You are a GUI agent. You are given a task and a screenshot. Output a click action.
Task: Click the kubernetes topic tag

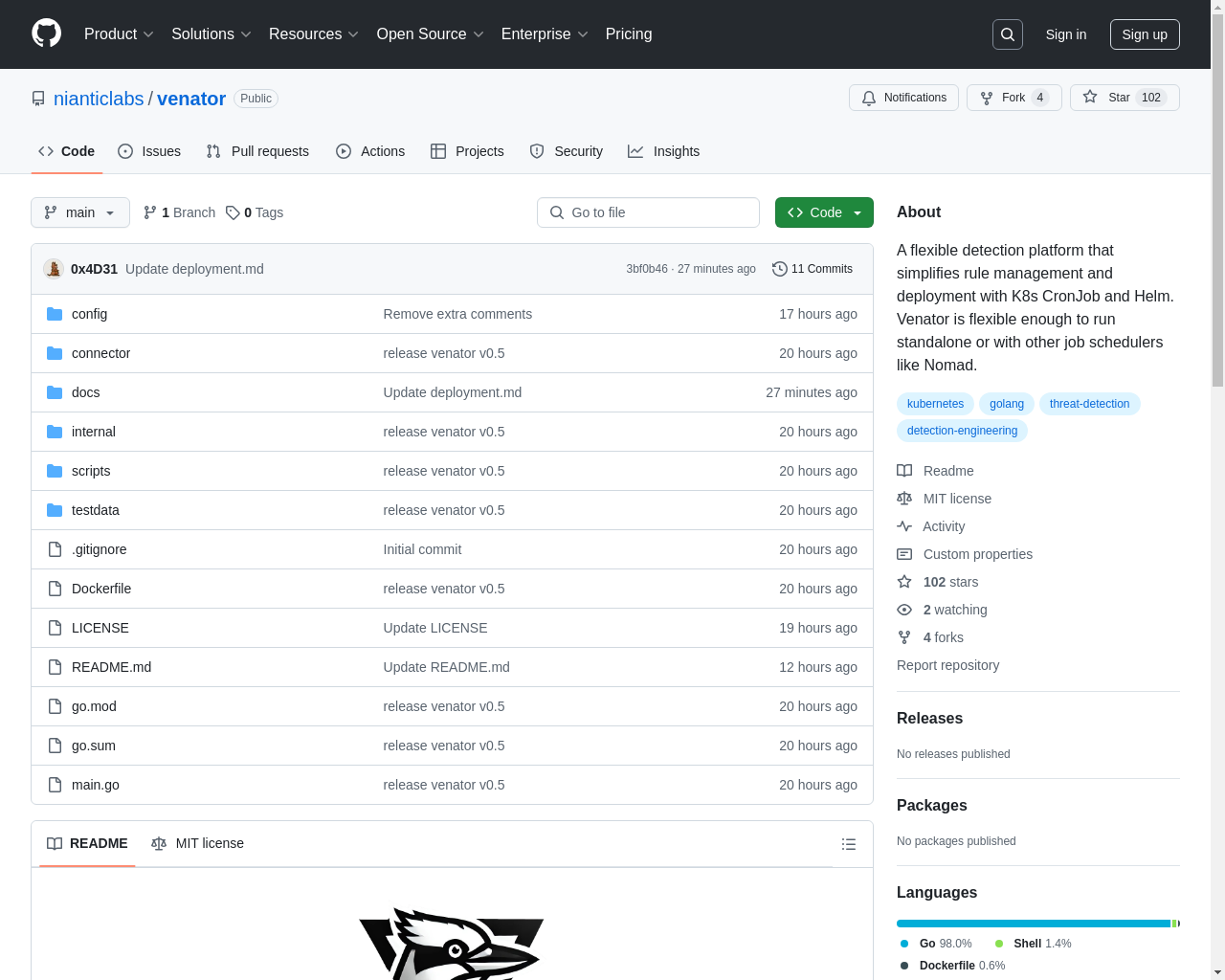coord(935,404)
